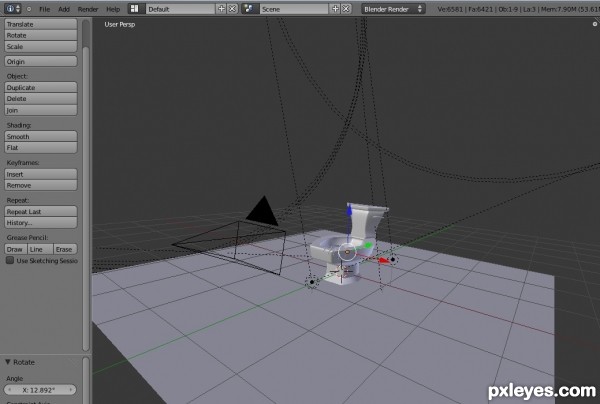Select Grease Pencil Erase
The width and height of the screenshot is (600, 404).
click(65, 249)
